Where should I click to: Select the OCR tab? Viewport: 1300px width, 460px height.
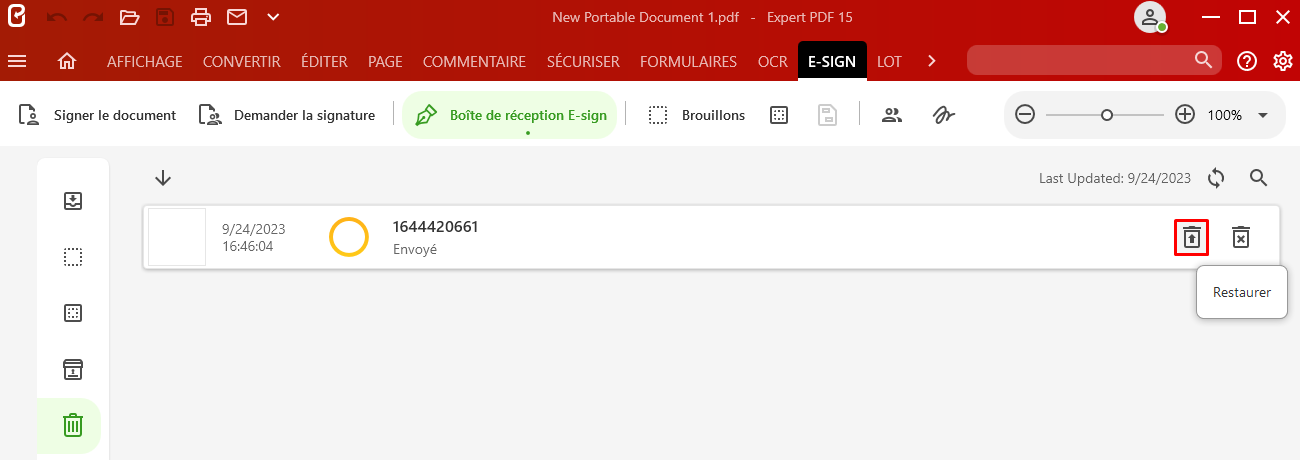773,61
